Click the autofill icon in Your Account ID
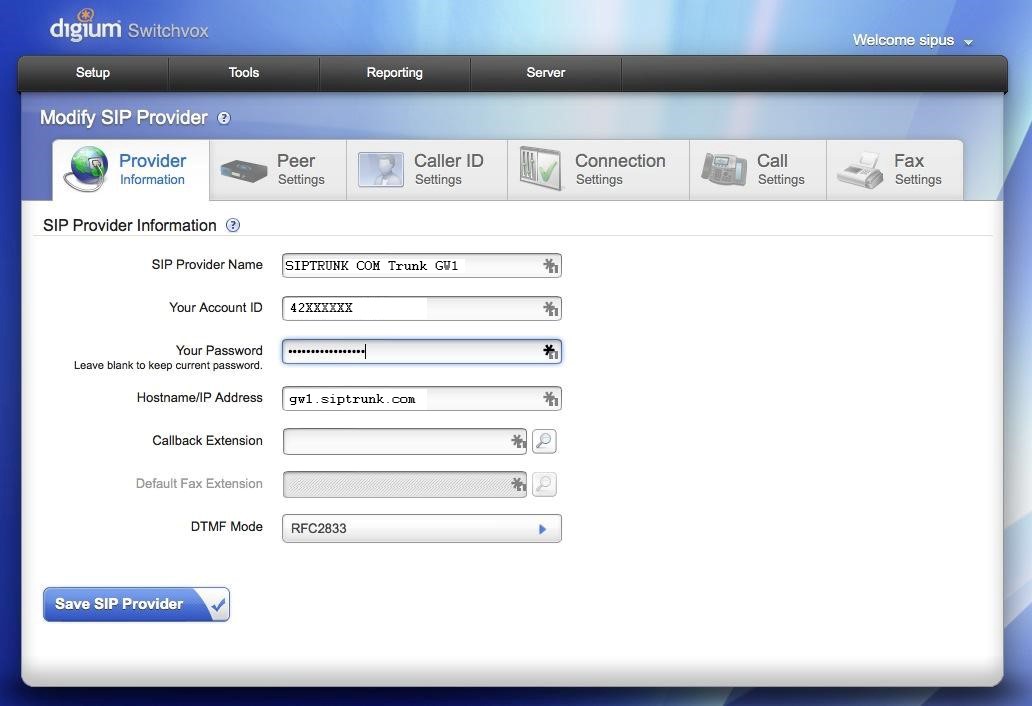Screen dimensions: 1032x706 [550, 309]
